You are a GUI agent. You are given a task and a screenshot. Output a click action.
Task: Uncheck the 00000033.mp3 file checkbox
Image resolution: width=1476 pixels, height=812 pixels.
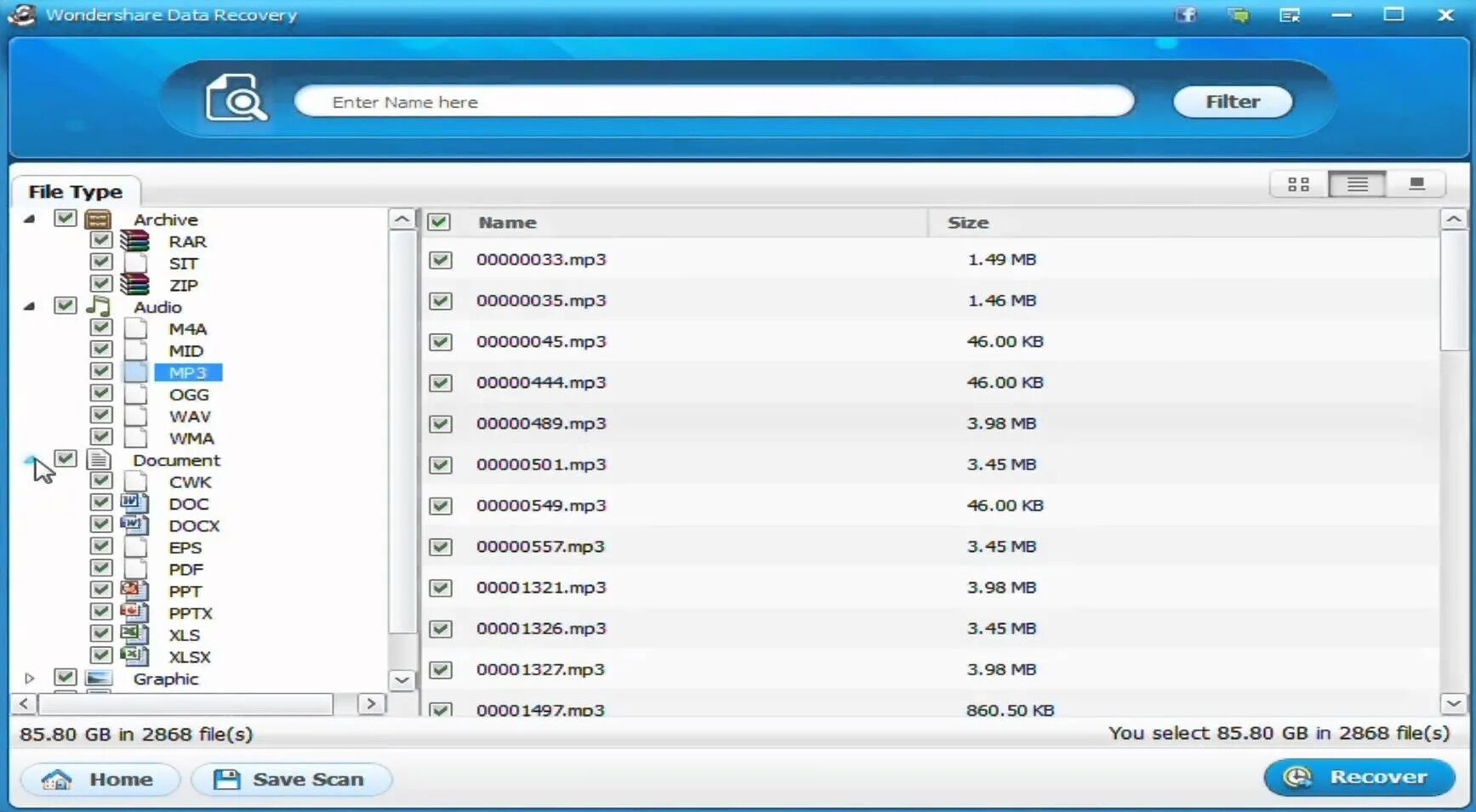click(x=441, y=259)
